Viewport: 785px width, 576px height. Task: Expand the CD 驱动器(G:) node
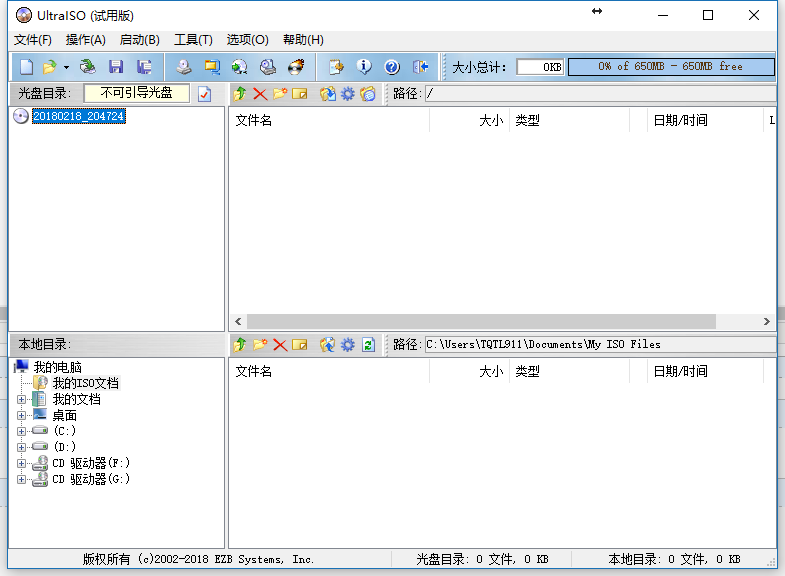point(21,479)
